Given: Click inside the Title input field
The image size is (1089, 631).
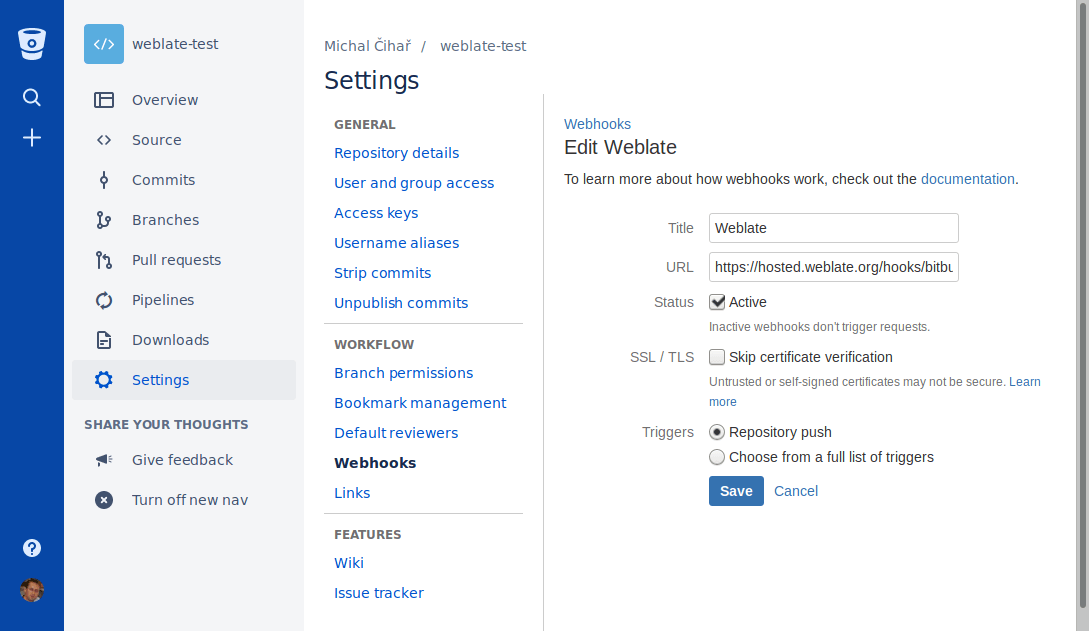Looking at the screenshot, I should tap(833, 228).
